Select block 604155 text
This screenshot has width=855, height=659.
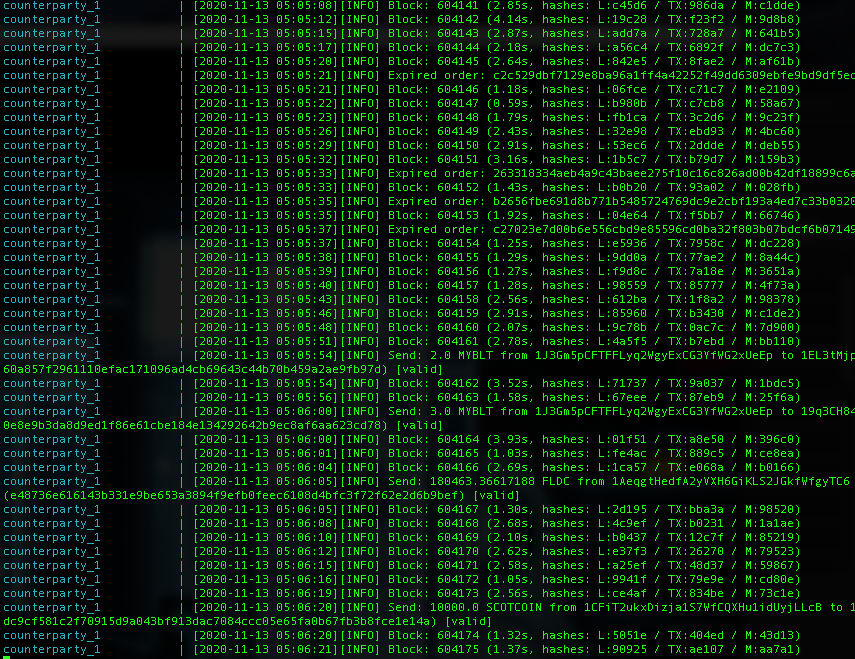click(x=457, y=257)
